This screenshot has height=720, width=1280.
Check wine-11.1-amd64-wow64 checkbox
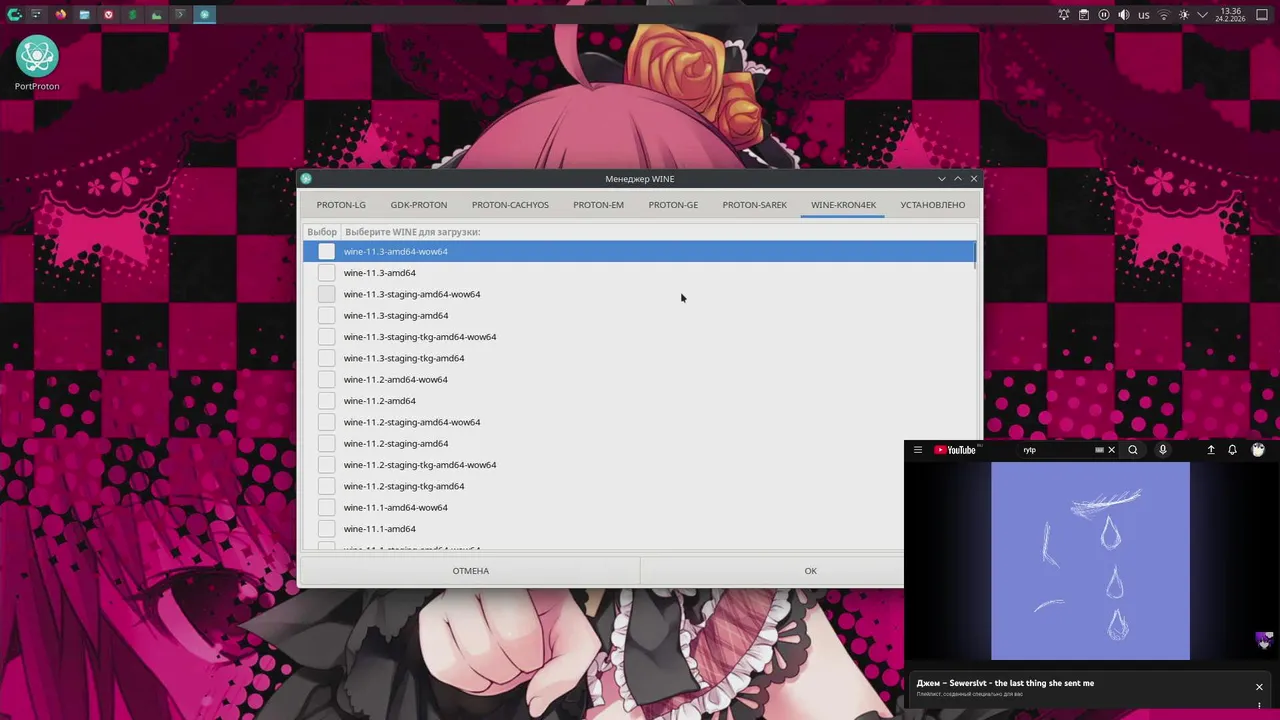click(x=326, y=507)
